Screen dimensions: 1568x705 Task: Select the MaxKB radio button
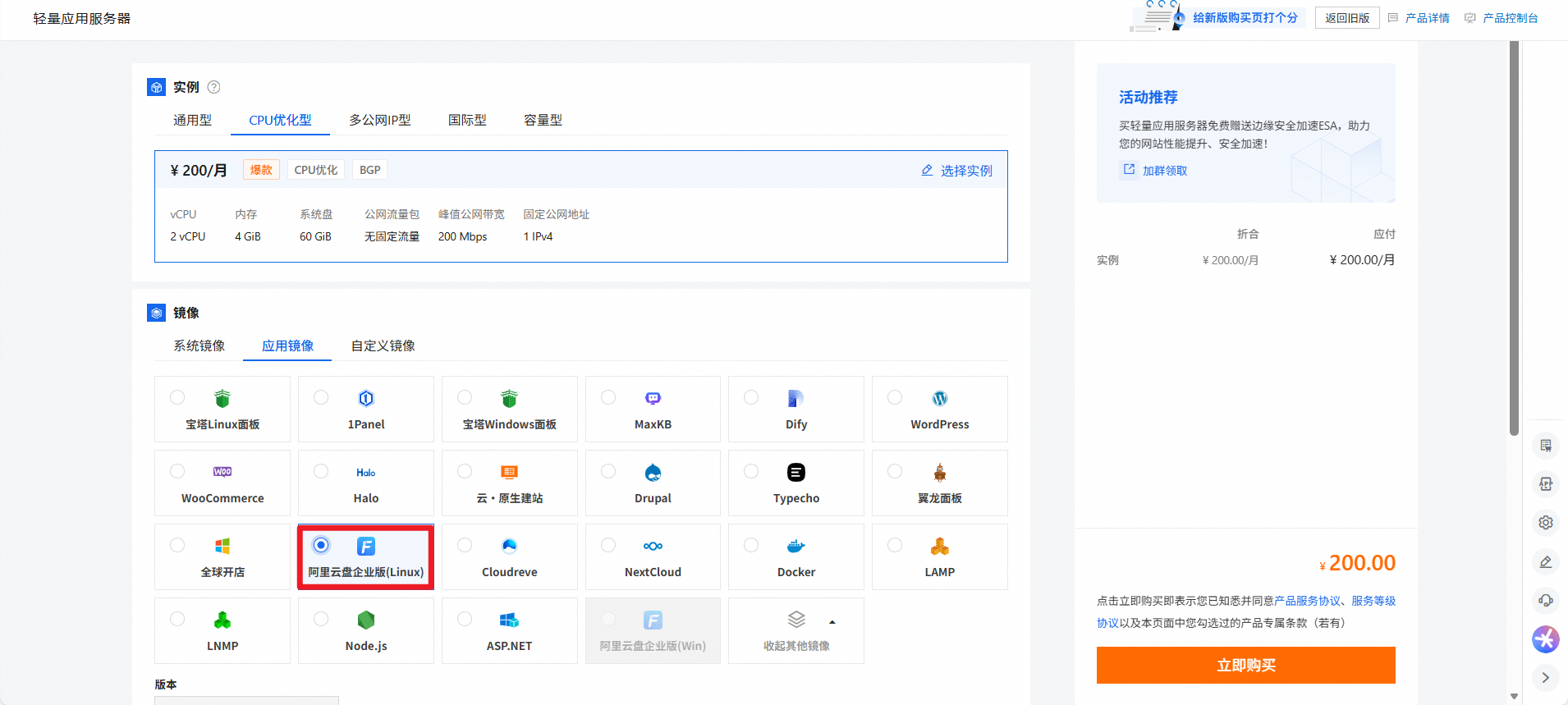tap(608, 397)
